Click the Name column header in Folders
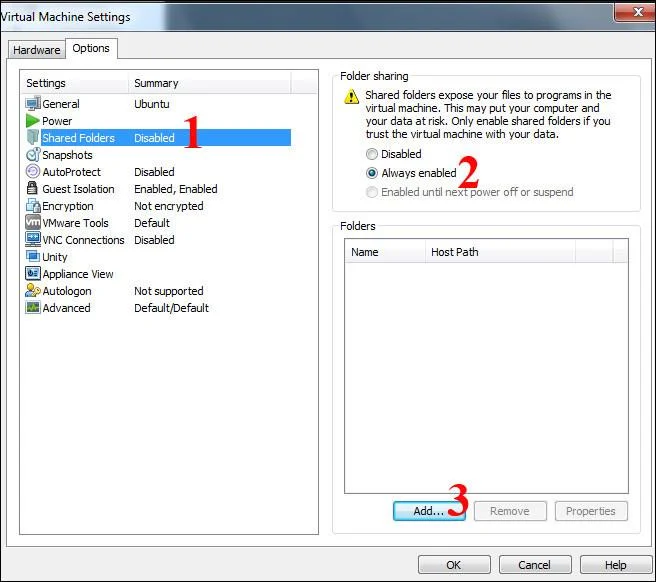The width and height of the screenshot is (656, 582). tap(385, 252)
